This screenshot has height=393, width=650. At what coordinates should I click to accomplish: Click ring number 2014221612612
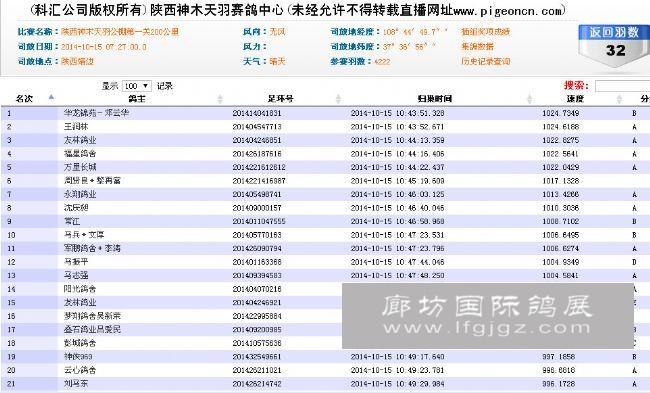coord(259,167)
